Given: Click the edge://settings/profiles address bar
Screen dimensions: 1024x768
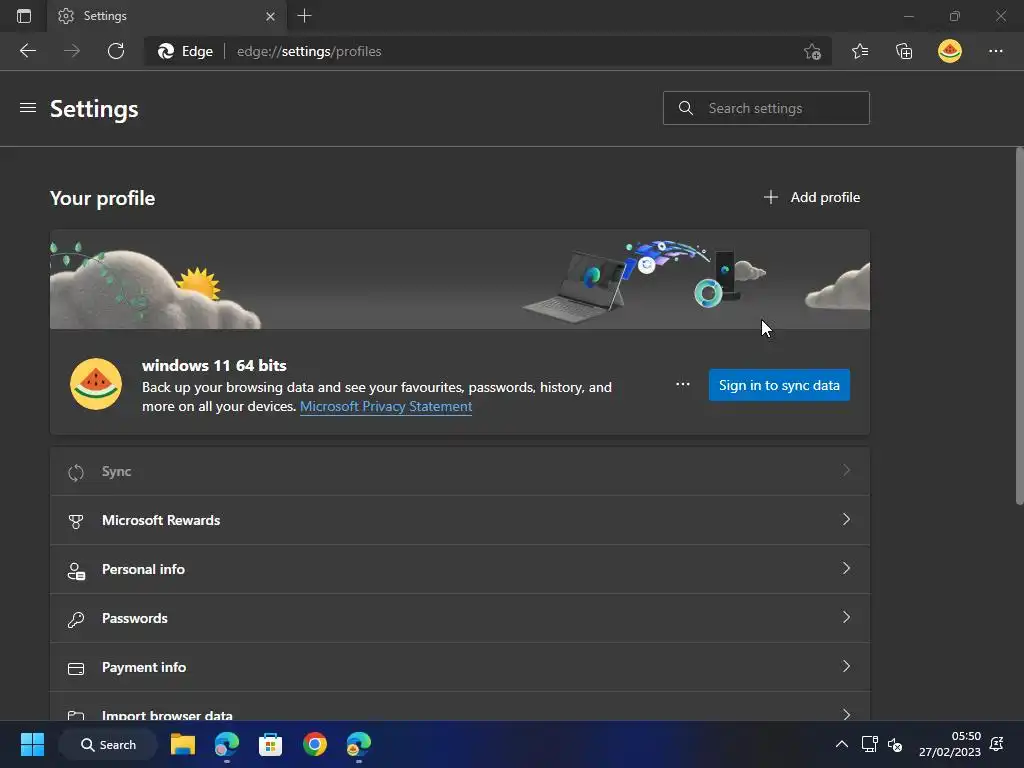Looking at the screenshot, I should (488, 51).
